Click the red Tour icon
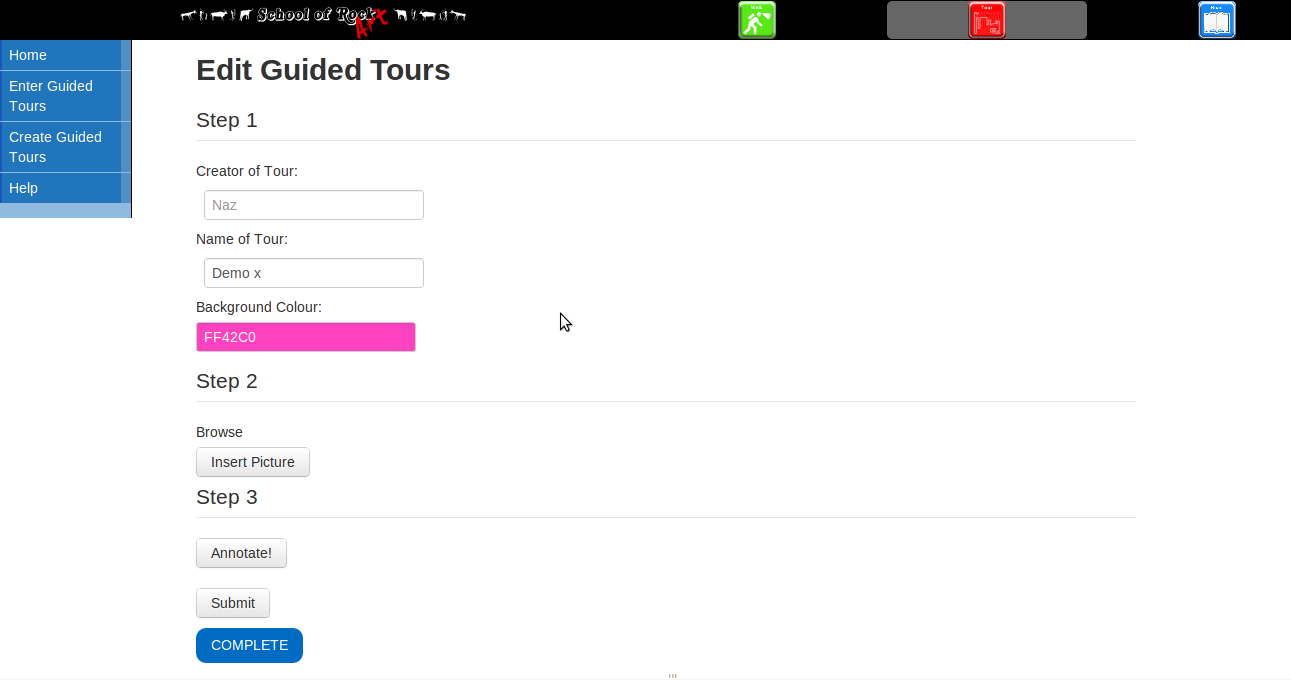 [x=986, y=20]
